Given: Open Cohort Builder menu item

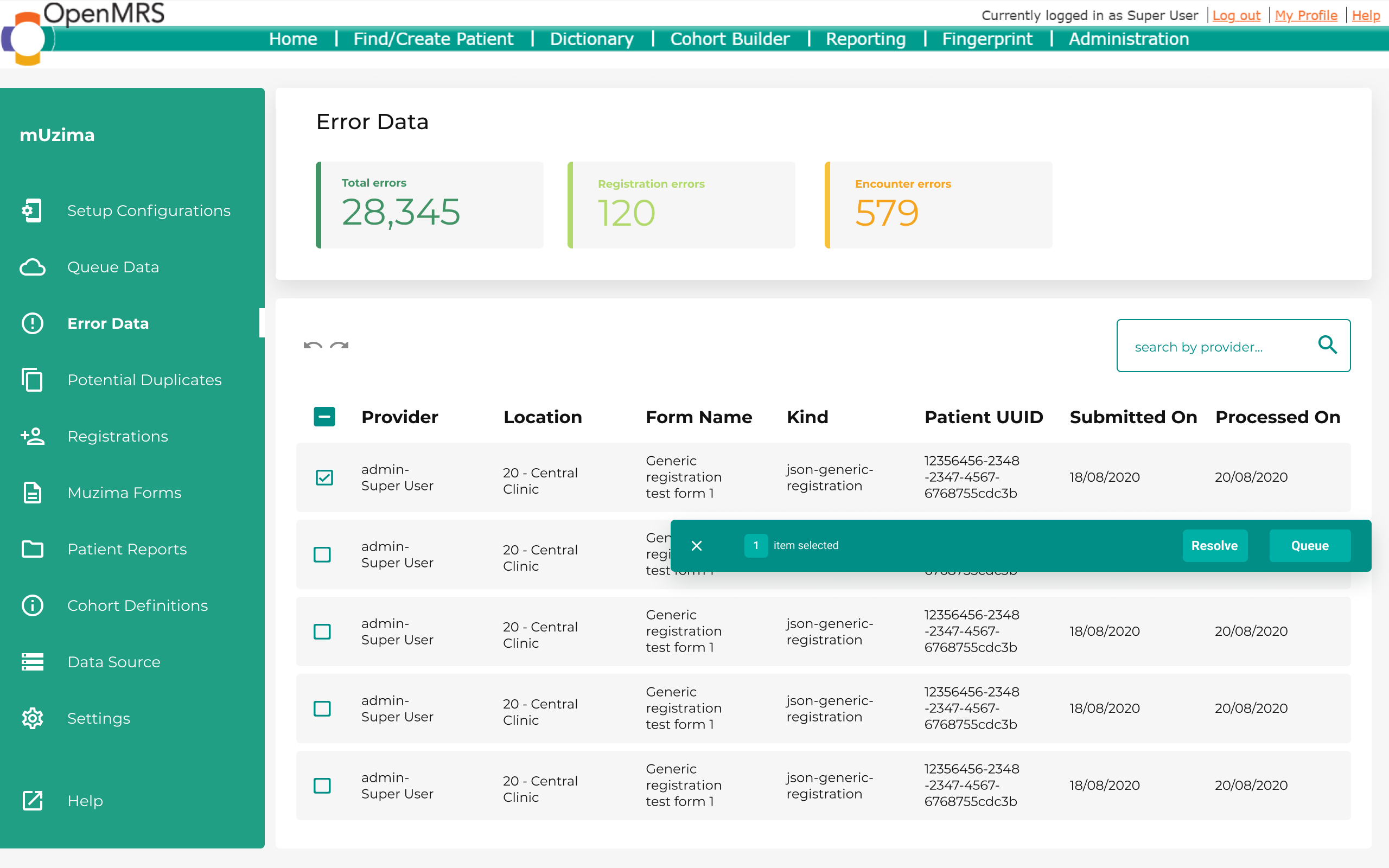Looking at the screenshot, I should point(730,39).
